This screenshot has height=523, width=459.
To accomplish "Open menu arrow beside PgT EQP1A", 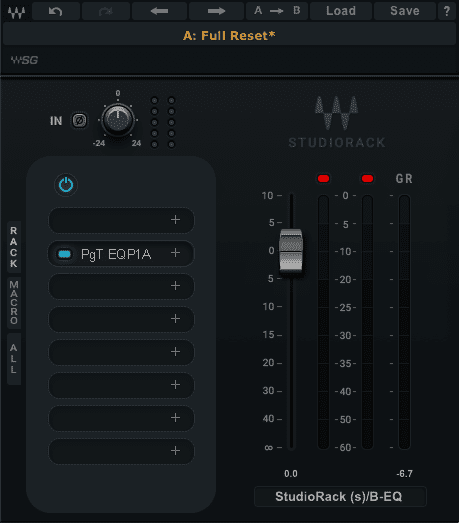I will [x=175, y=253].
